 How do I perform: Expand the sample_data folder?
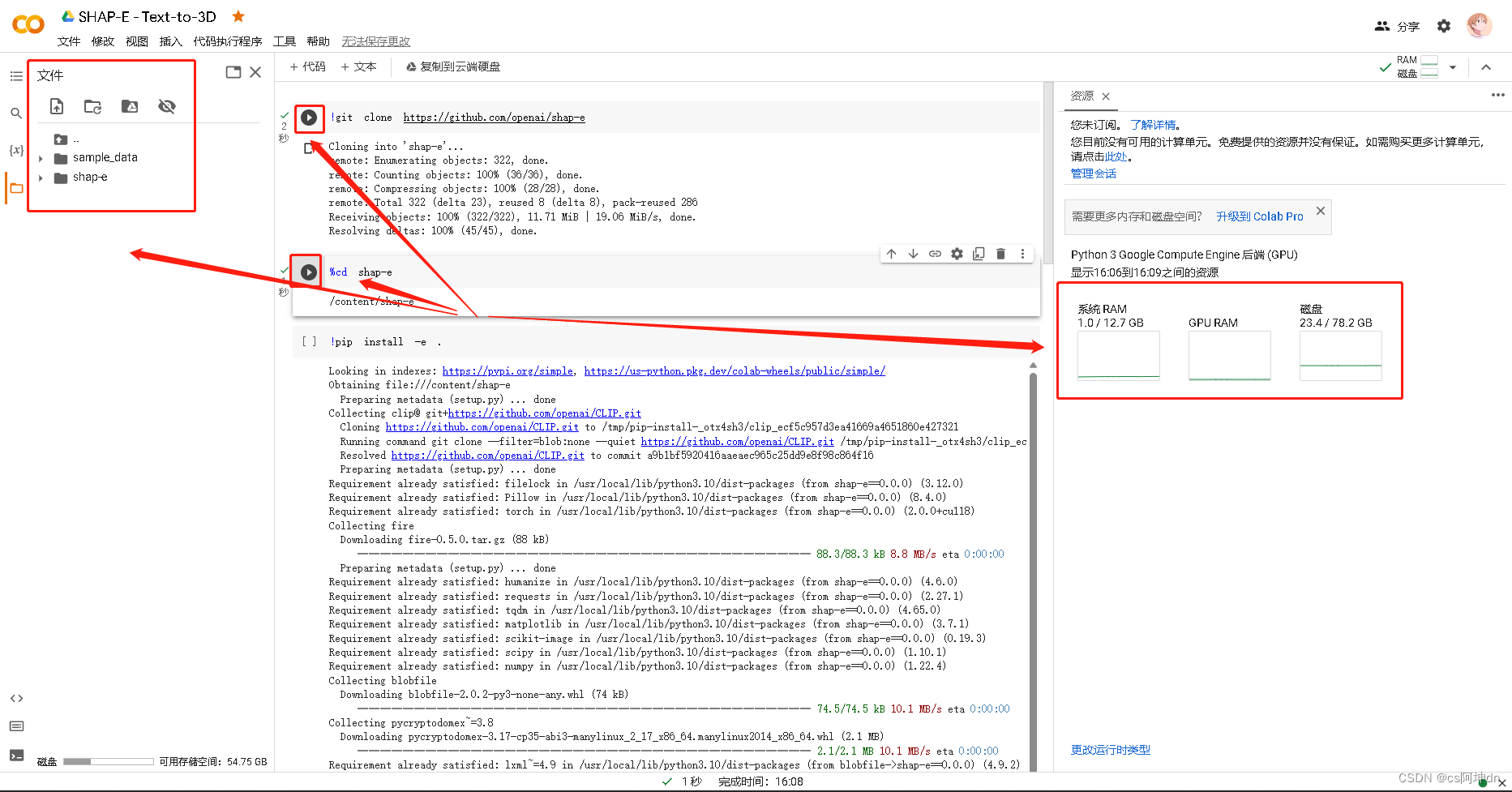pos(41,158)
